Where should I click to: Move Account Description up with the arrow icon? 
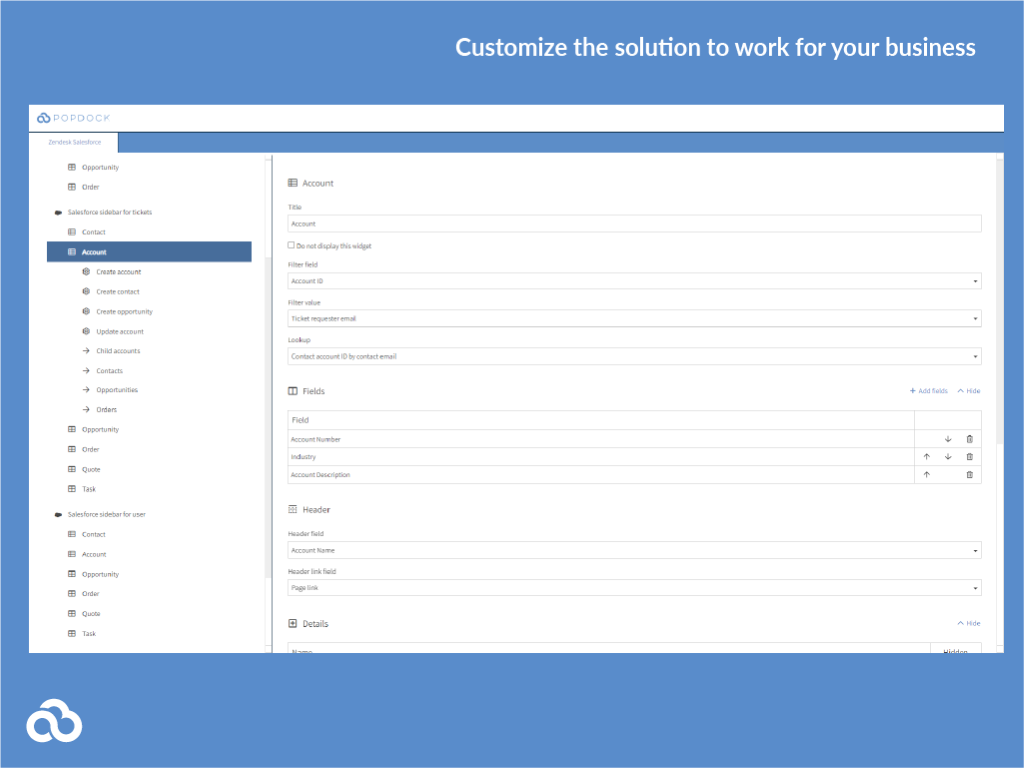[925, 474]
